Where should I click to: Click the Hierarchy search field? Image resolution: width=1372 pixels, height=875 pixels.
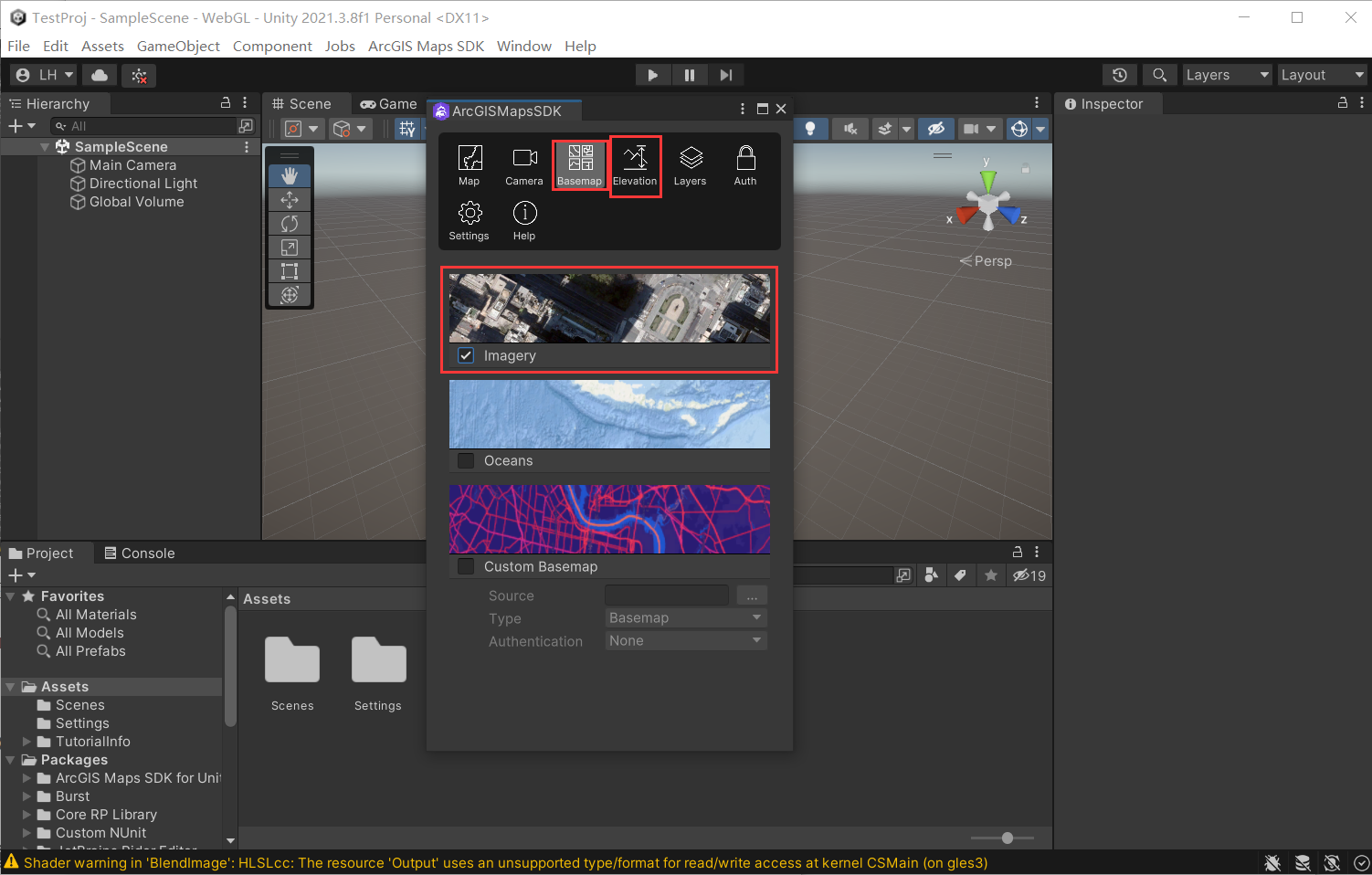[144, 126]
